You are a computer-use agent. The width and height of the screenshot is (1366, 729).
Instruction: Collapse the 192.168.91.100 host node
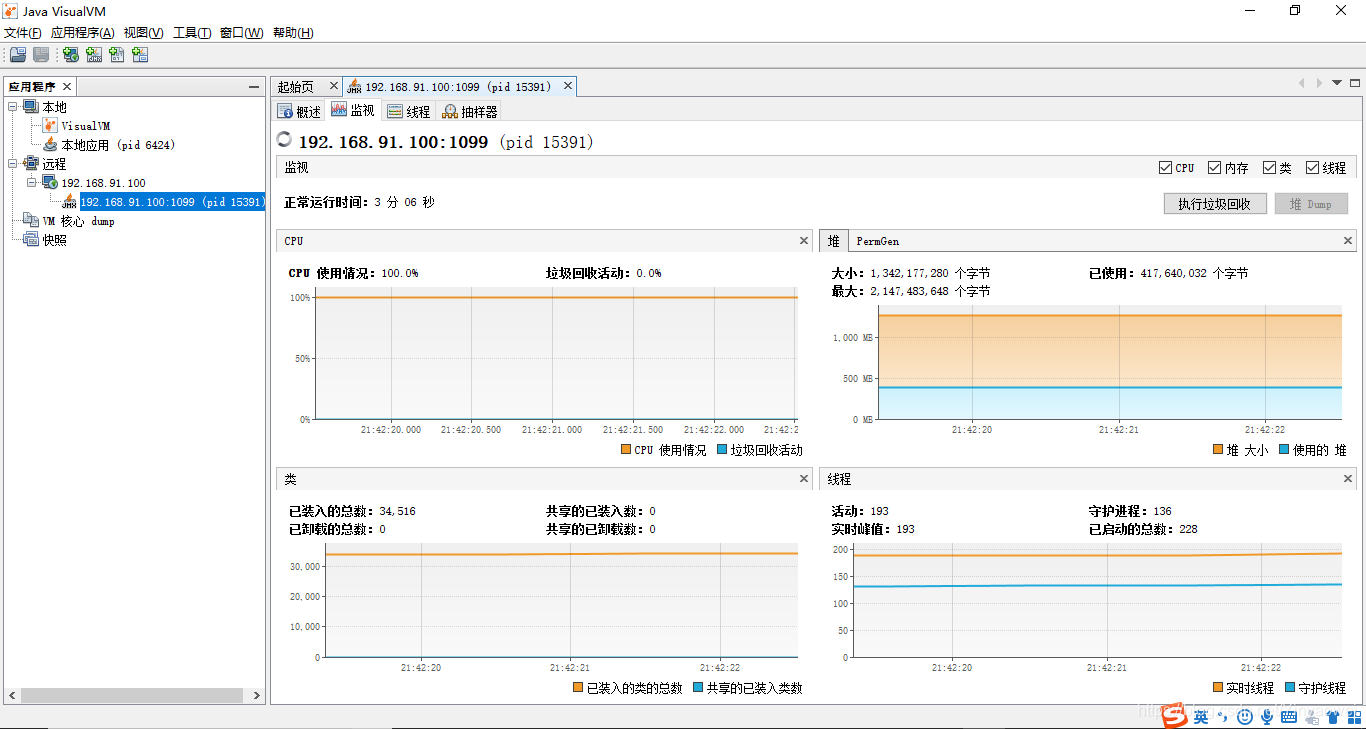(31, 183)
